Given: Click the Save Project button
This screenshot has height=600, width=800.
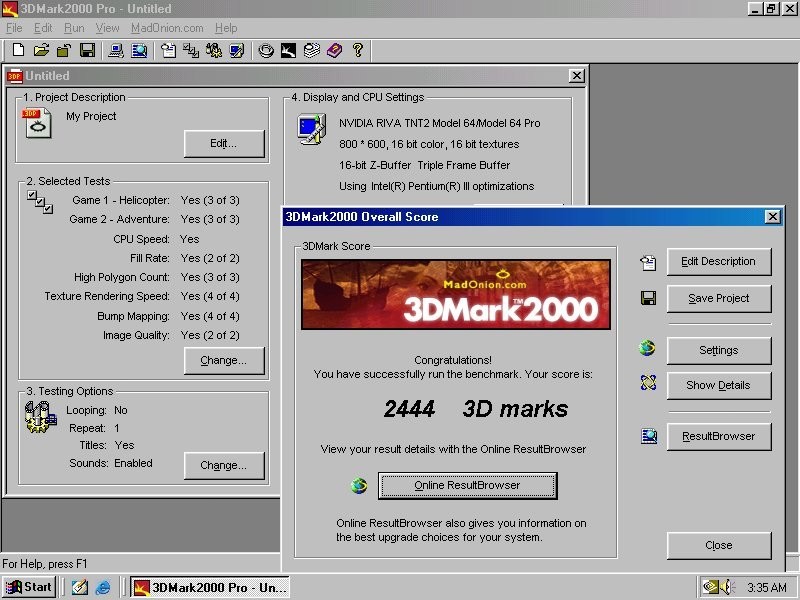Looking at the screenshot, I should 718,298.
